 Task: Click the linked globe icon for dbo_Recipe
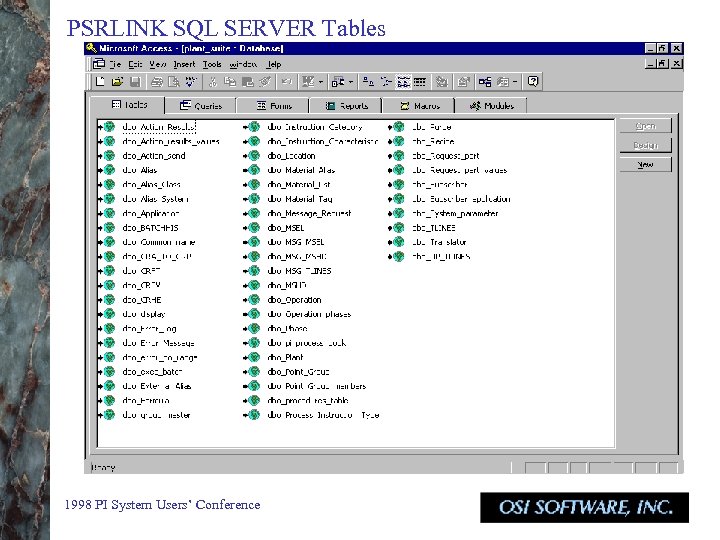(398, 141)
